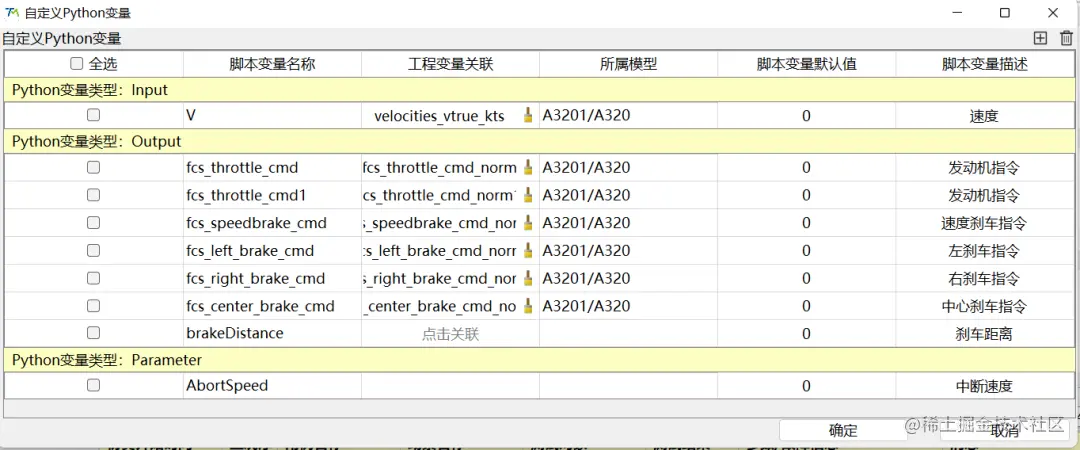Screen dimensions: 1080x450
Task: Select the Python变量类型：Output group row
Action: click(539, 141)
